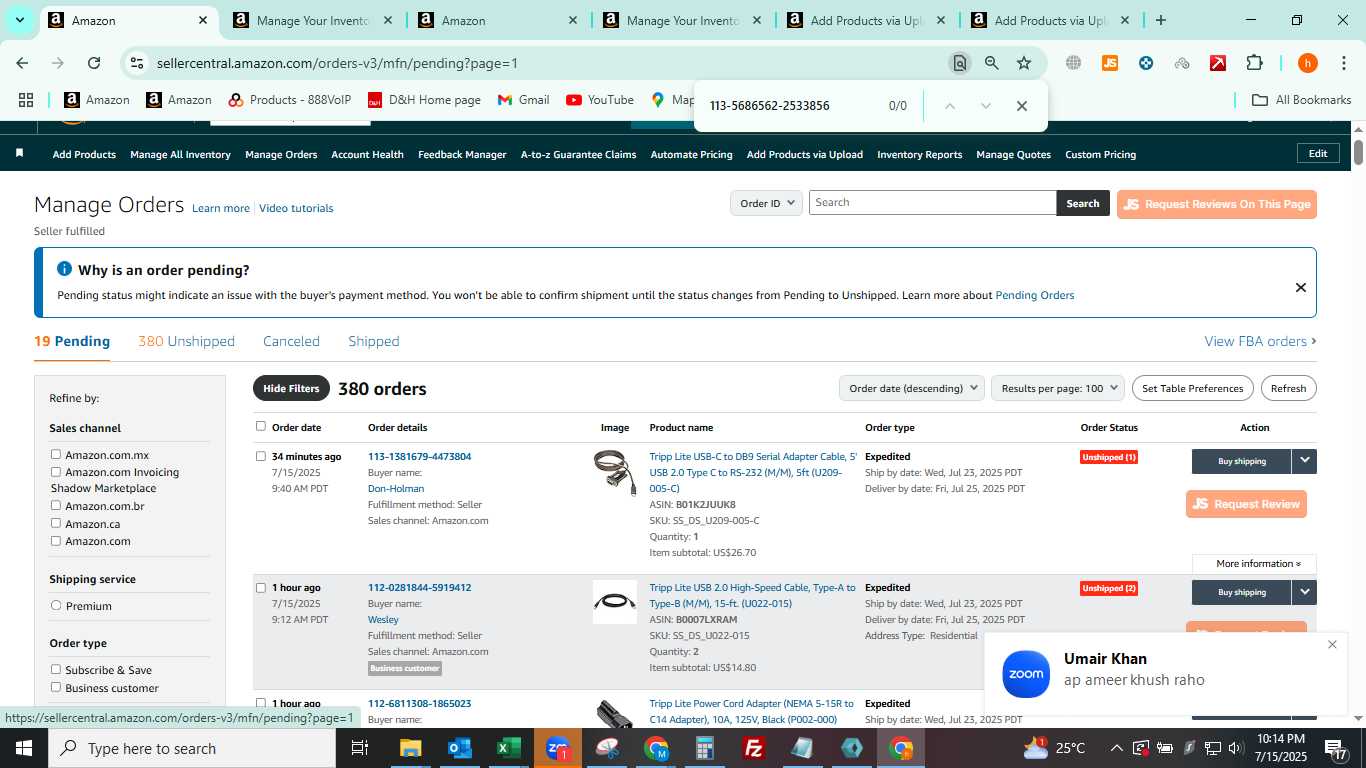
Task: Open the Gmail bookmark
Action: tap(523, 100)
